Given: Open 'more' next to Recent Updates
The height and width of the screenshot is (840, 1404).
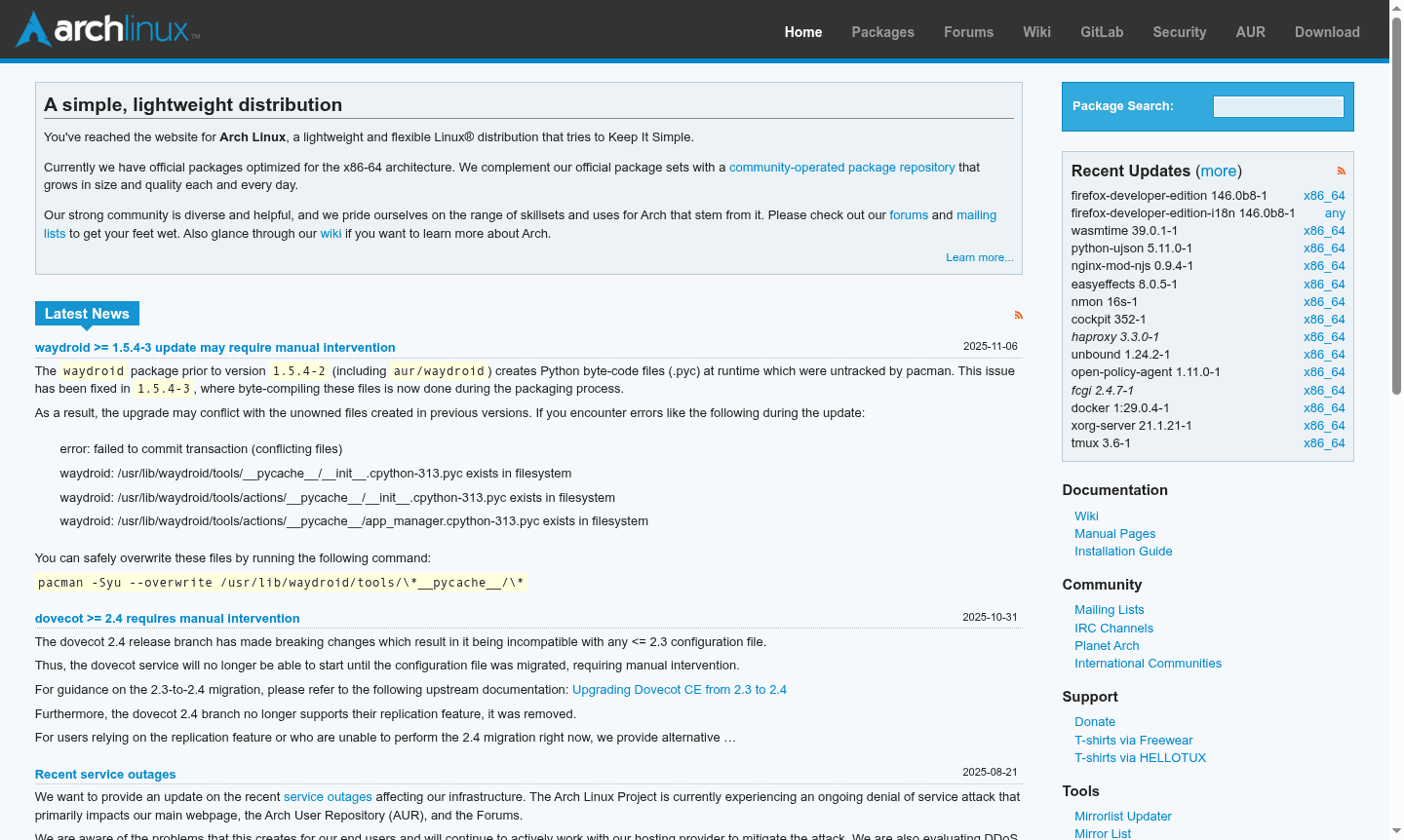Looking at the screenshot, I should [1218, 171].
